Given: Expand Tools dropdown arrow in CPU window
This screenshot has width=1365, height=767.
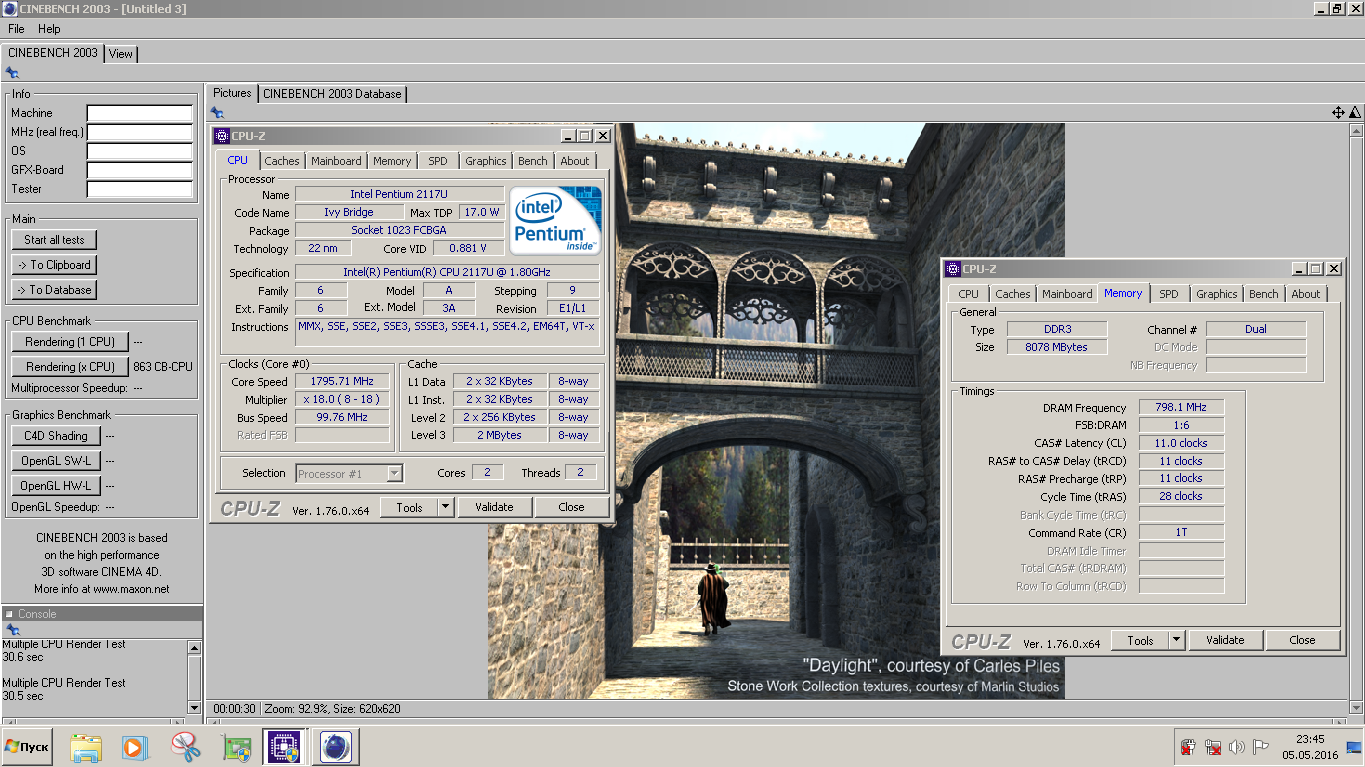Looking at the screenshot, I should (x=446, y=507).
